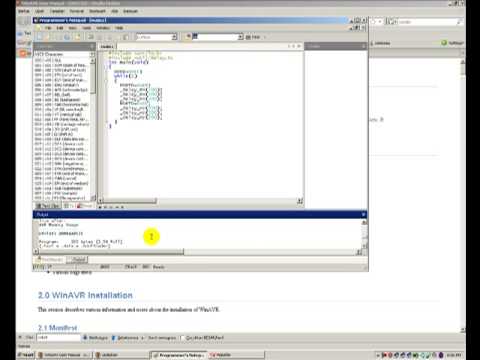The width and height of the screenshot is (480, 360).
Task: Click the New file icon in Programmer's Notepad toolbar
Action: [40, 37]
